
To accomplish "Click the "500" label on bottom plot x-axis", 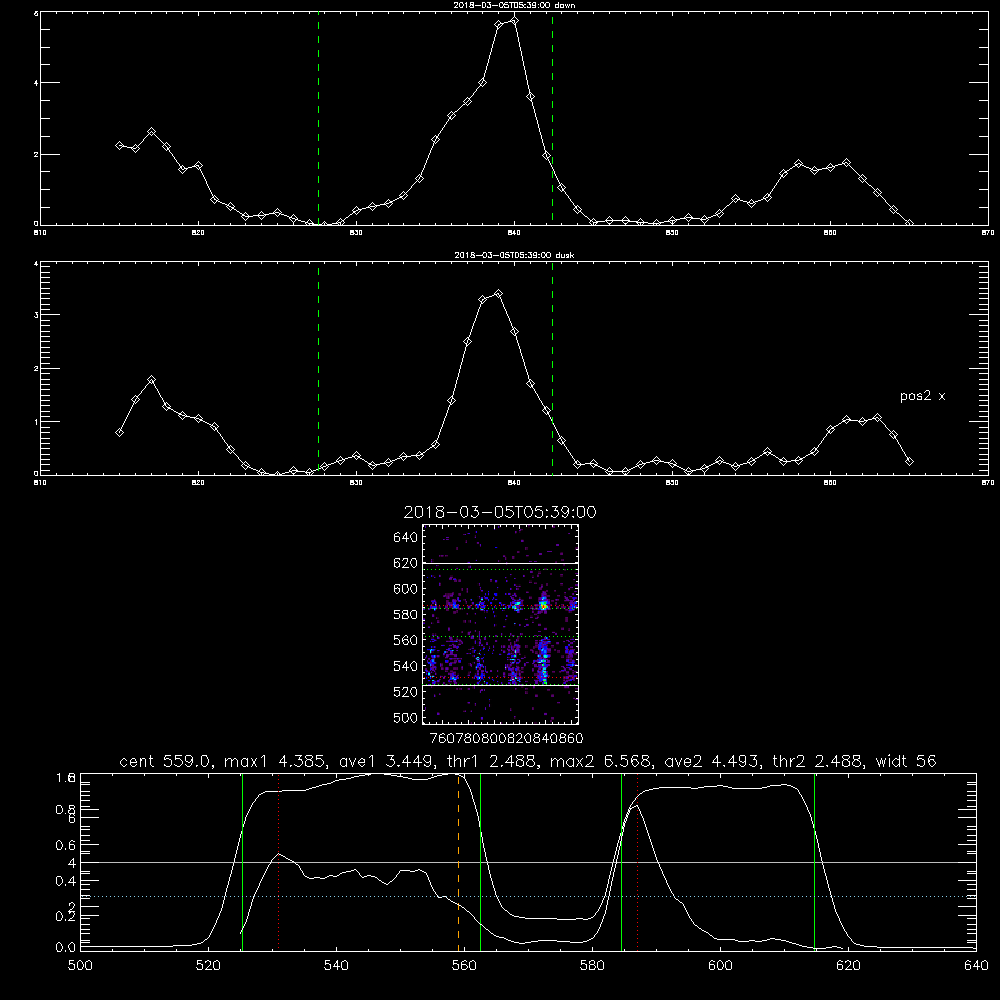I will tap(80, 966).
